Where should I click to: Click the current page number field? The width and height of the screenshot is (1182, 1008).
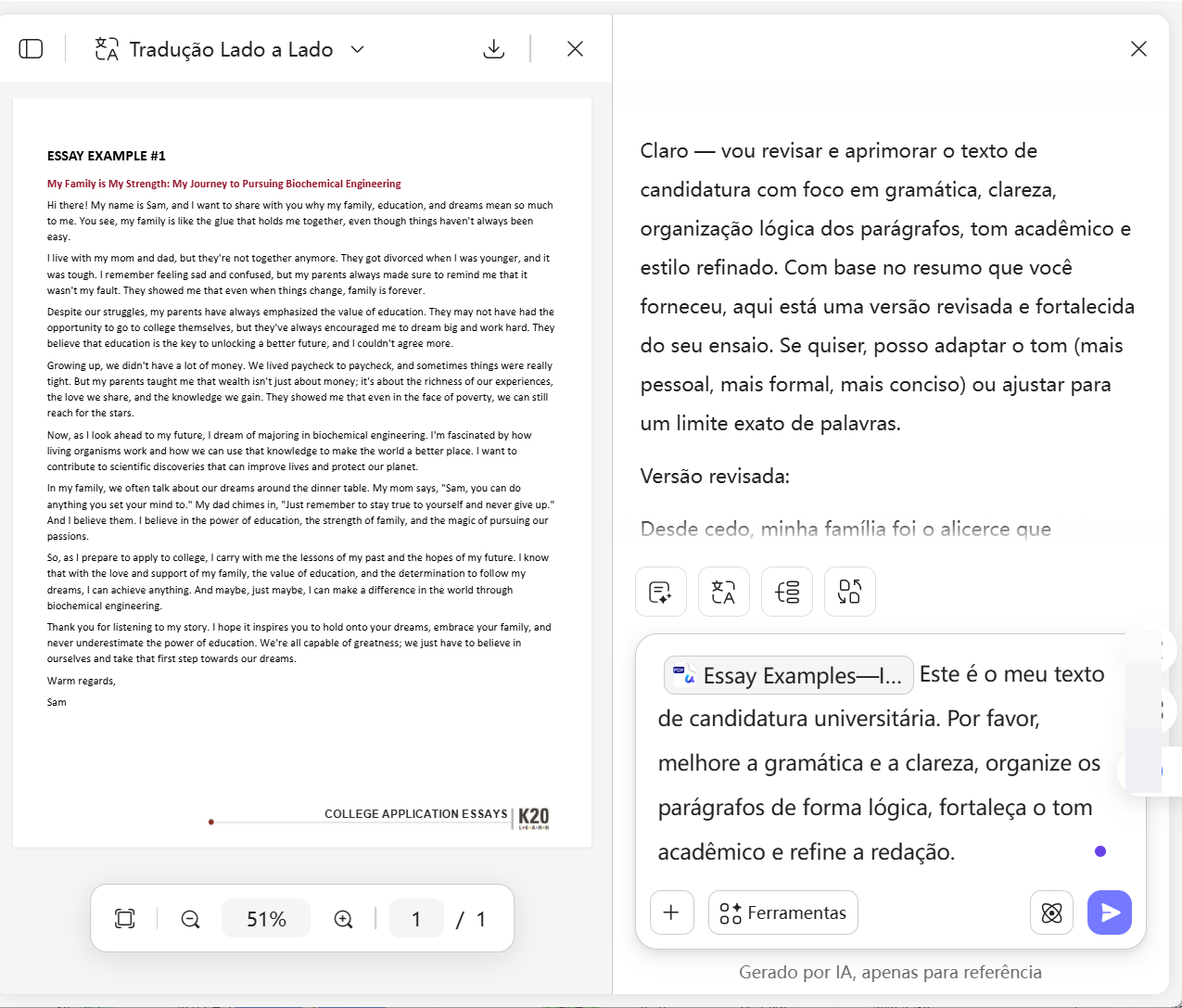pyautogui.click(x=416, y=919)
